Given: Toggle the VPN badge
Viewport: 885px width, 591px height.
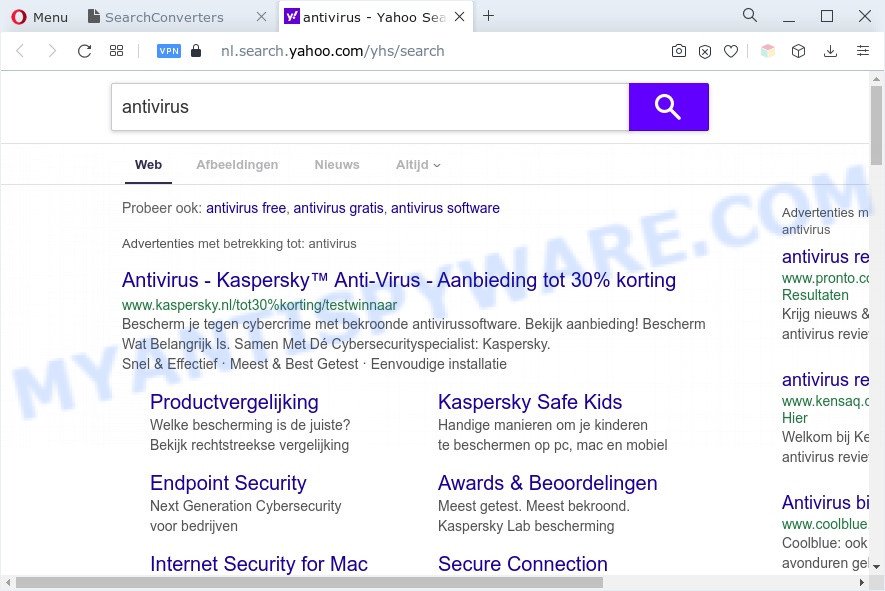Looking at the screenshot, I should (x=169, y=51).
